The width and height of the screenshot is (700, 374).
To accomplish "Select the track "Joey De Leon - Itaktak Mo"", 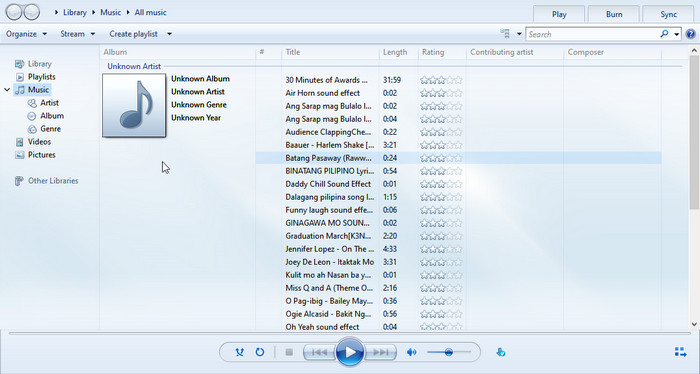I will click(330, 262).
